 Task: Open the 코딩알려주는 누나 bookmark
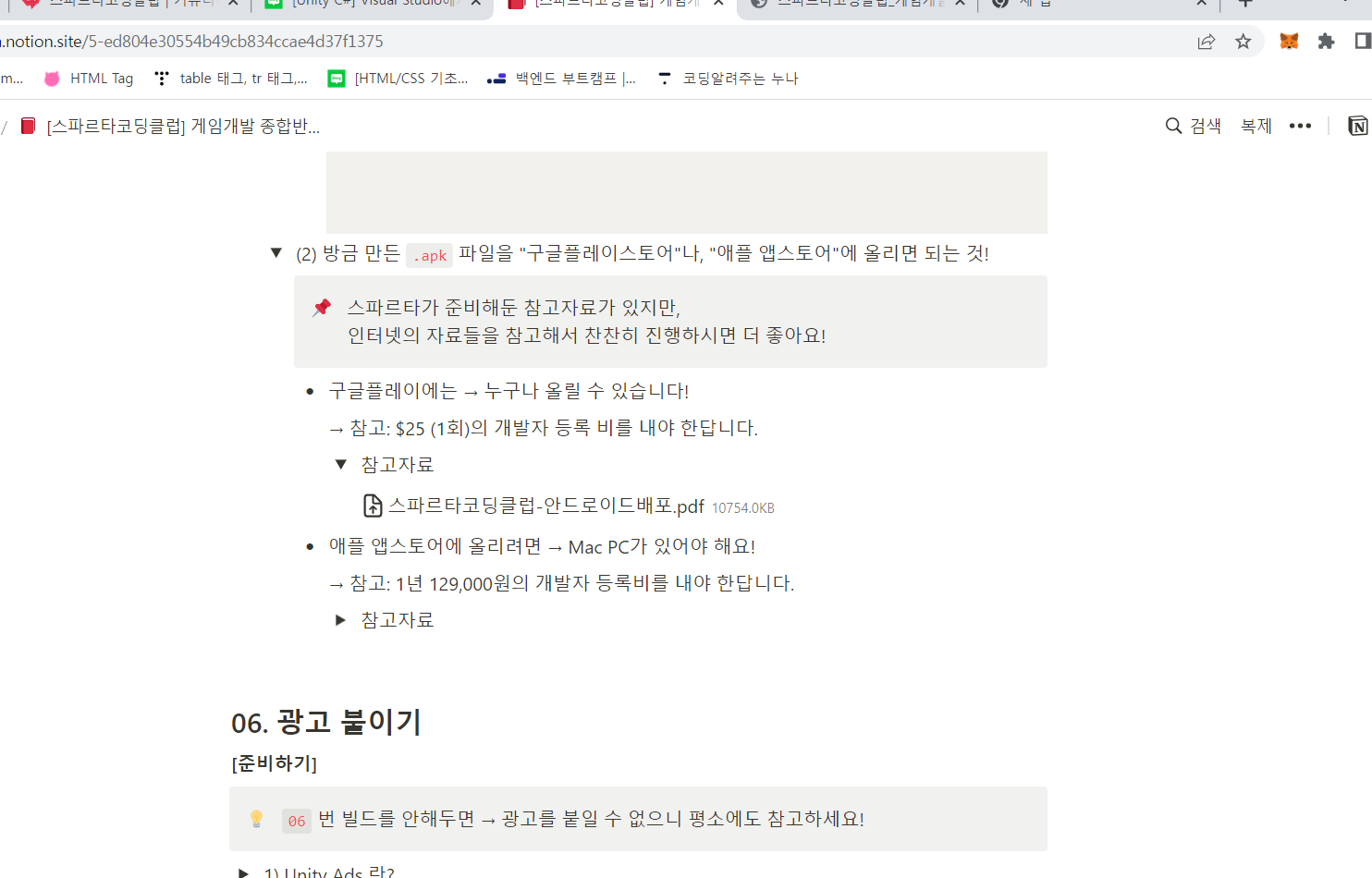(x=728, y=79)
